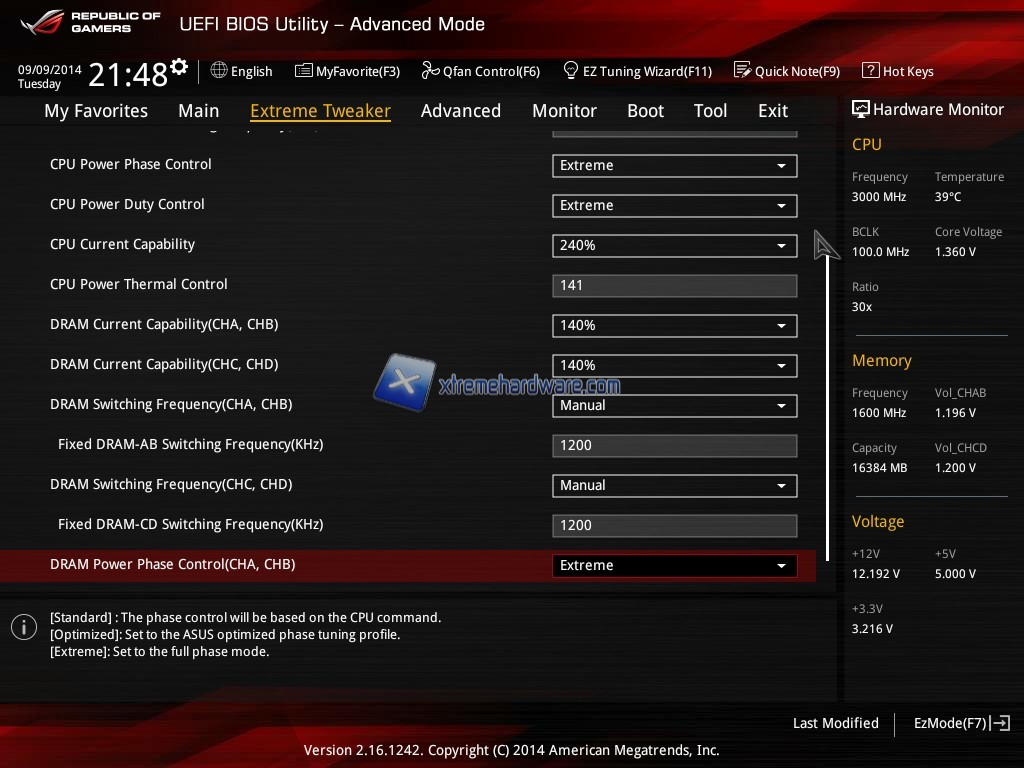Click the globe language icon
Viewport: 1024px width, 768px height.
219,71
